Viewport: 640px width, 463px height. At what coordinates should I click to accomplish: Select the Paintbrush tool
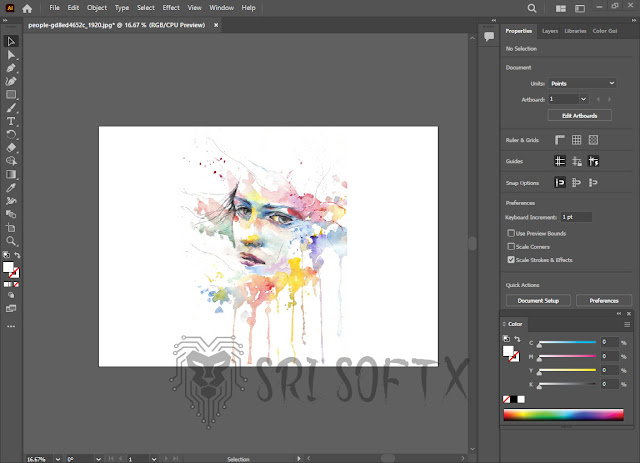[x=11, y=108]
